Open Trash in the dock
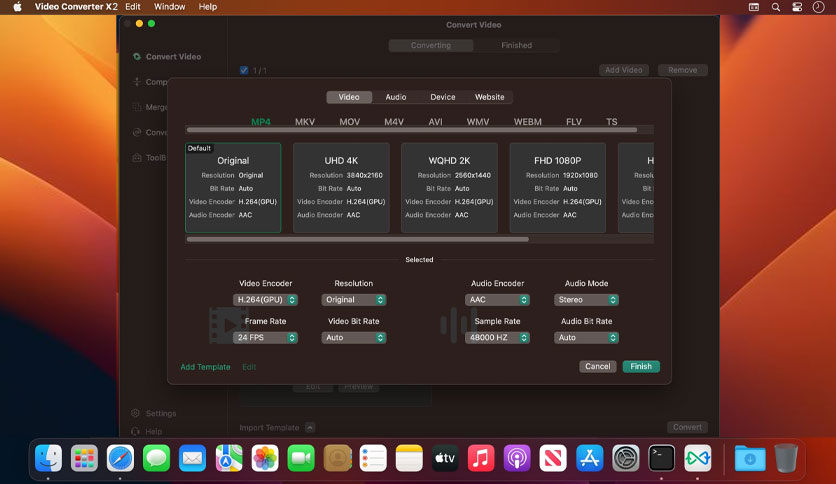 (x=786, y=458)
